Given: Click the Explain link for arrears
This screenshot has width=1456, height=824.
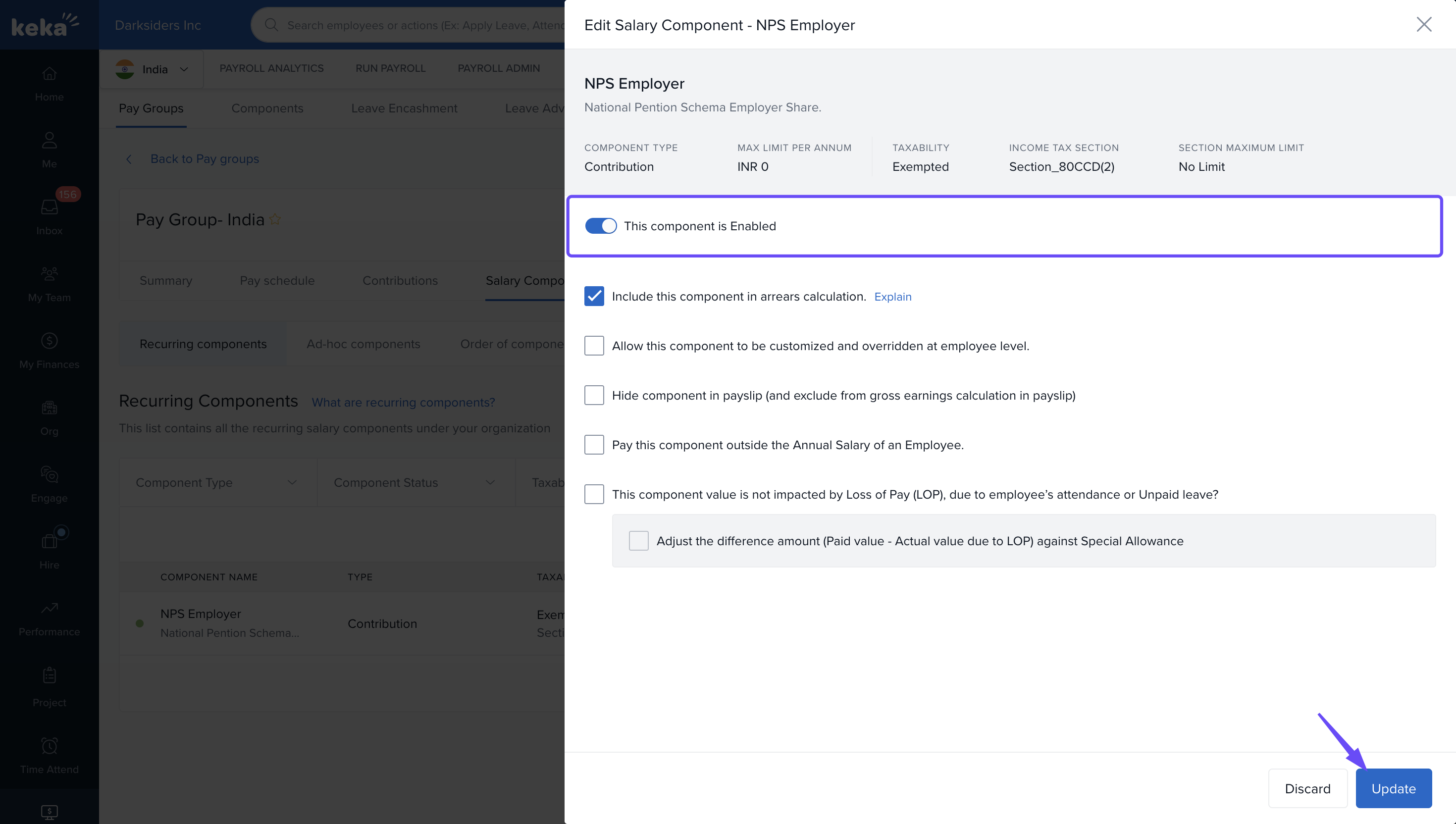Looking at the screenshot, I should coord(892,297).
